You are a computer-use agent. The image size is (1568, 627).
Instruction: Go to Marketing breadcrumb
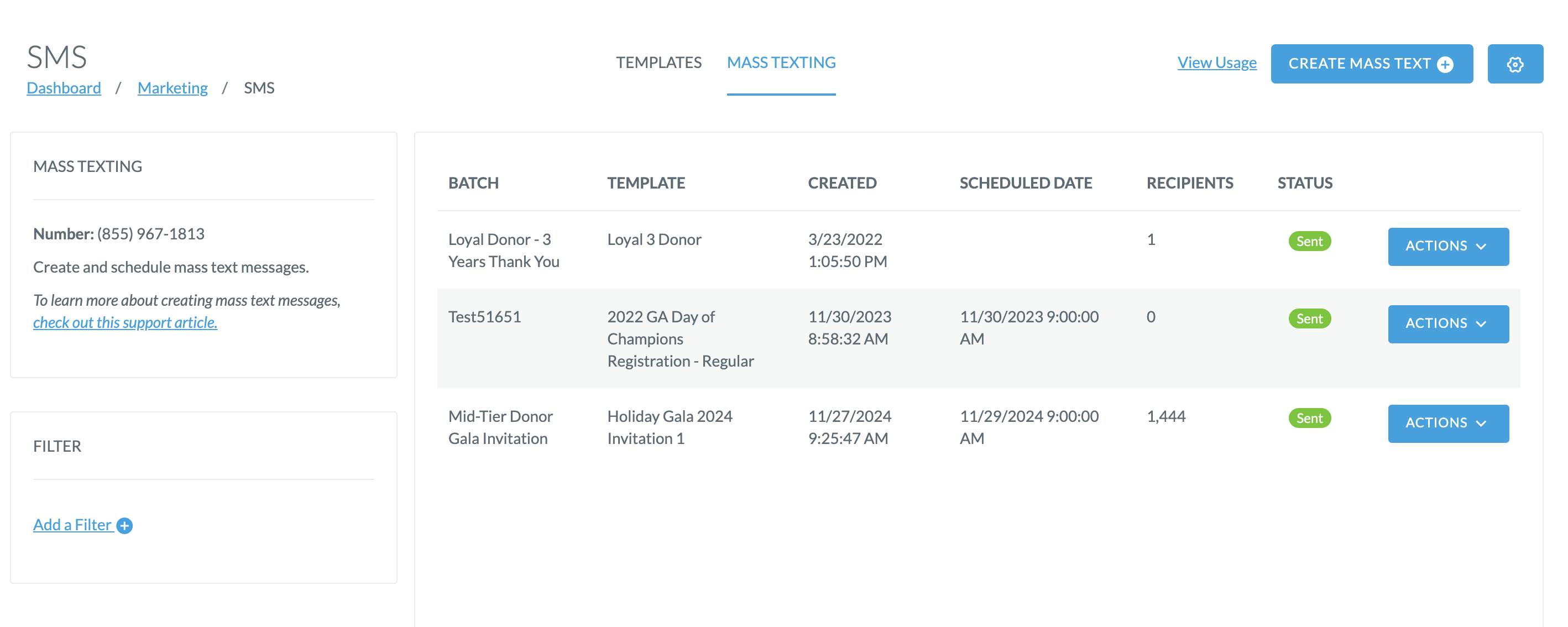point(173,88)
